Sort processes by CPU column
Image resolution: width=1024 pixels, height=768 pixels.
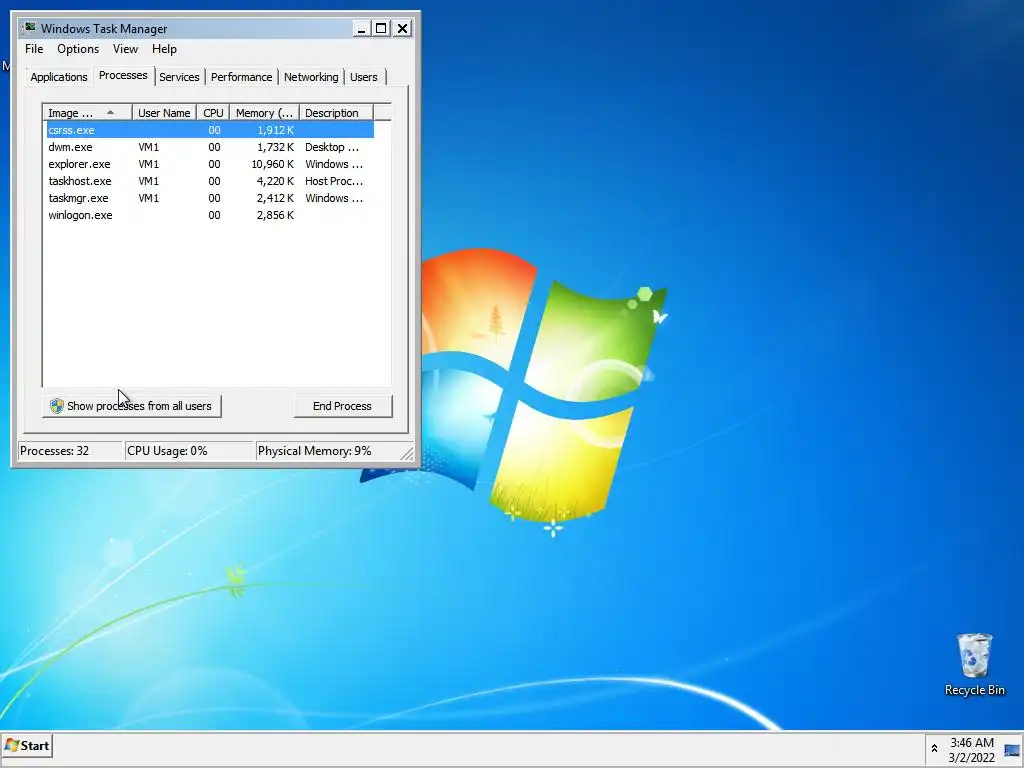click(x=213, y=112)
